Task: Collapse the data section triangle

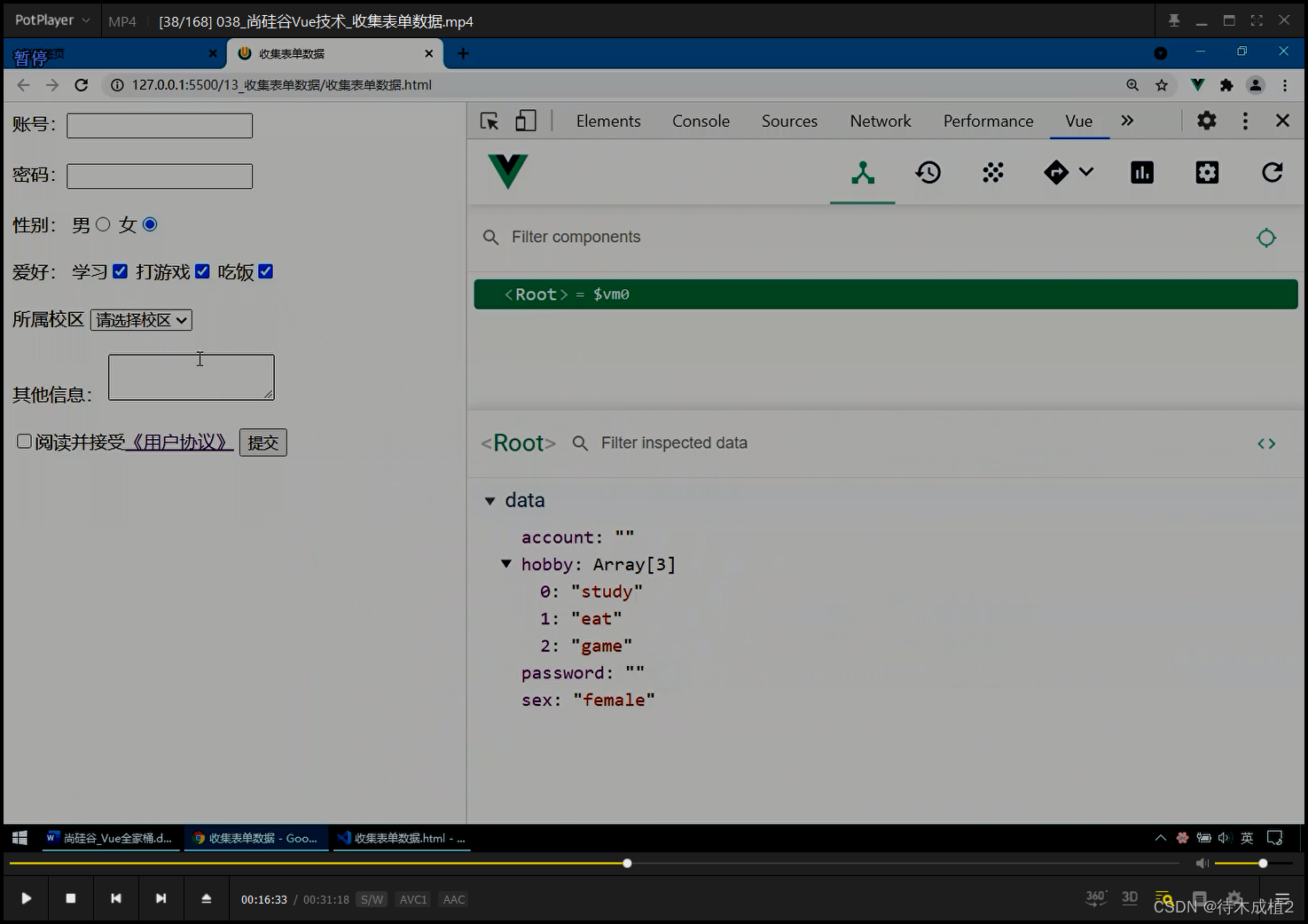Action: (x=490, y=501)
